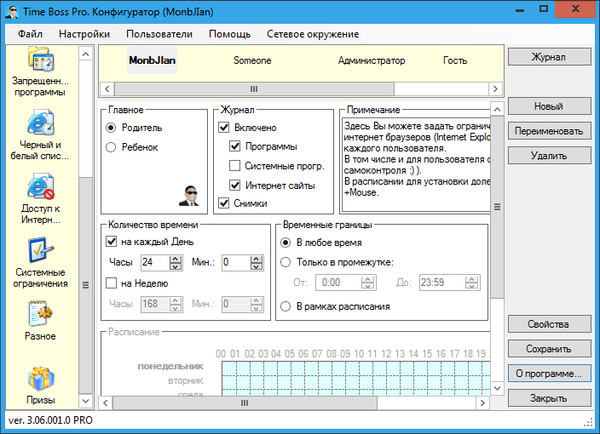The image size is (600, 434).
Task: Toggle the на Неделю checkbox
Action: [111, 283]
